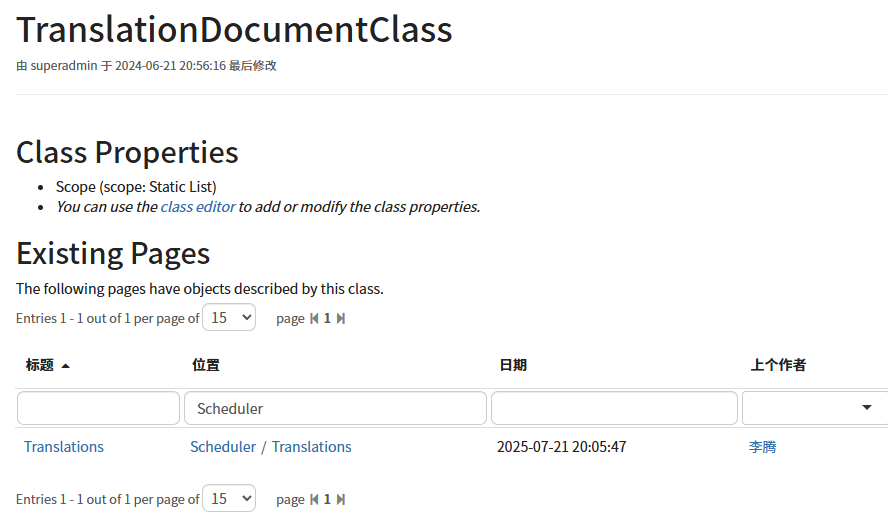Open the Translations page from 标题 column
Viewport: 888px width, 529px height.
click(64, 447)
